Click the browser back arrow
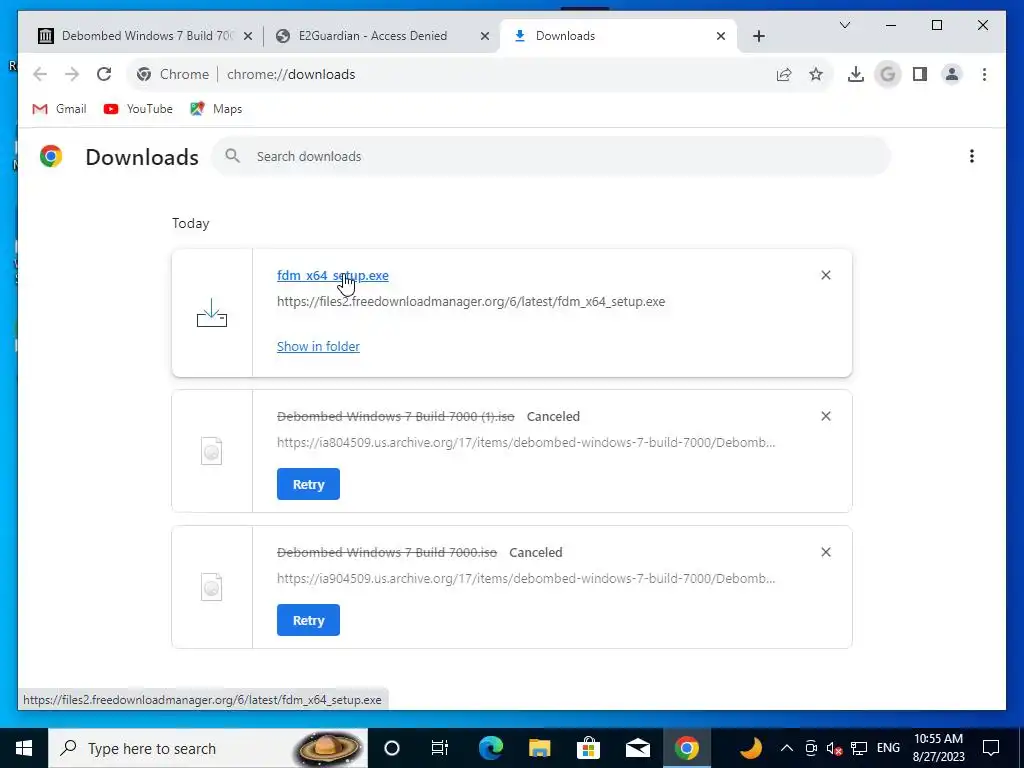 (40, 74)
